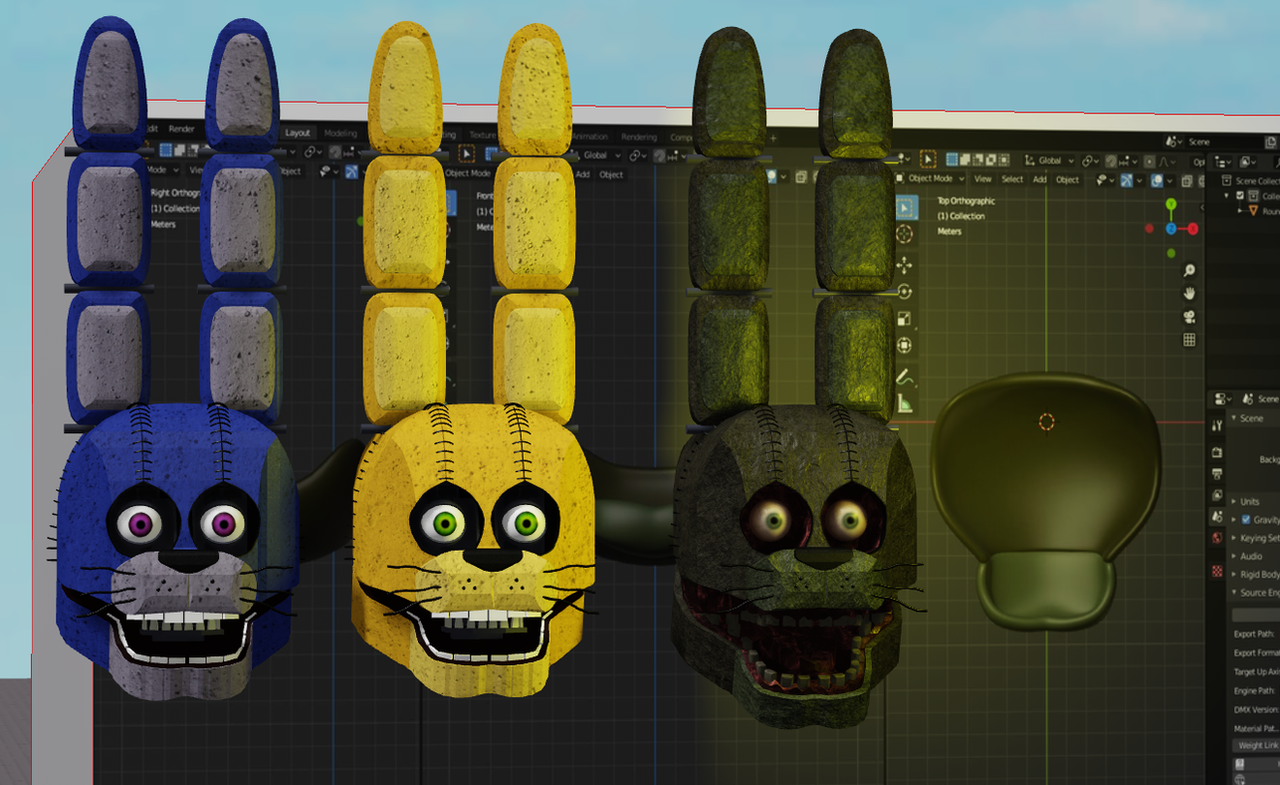
Task: Select the Transform tool in Top Orthographic viewport
Action: tap(905, 346)
